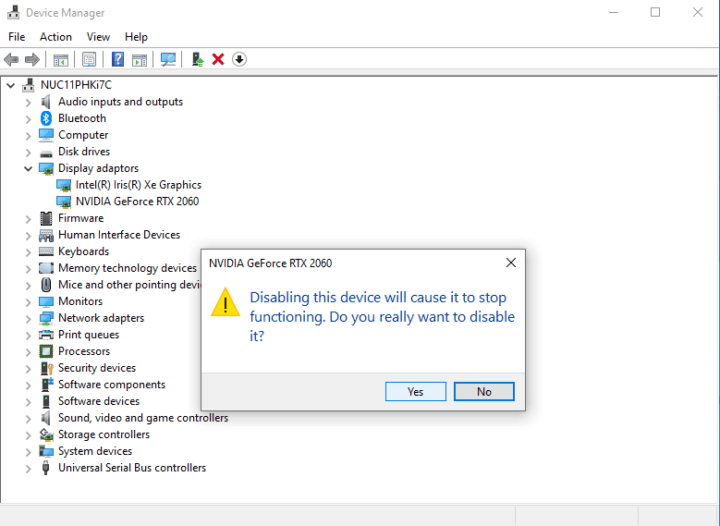Viewport: 720px width, 526px height.
Task: Click the Forward arrow toolbar icon
Action: click(x=32, y=59)
